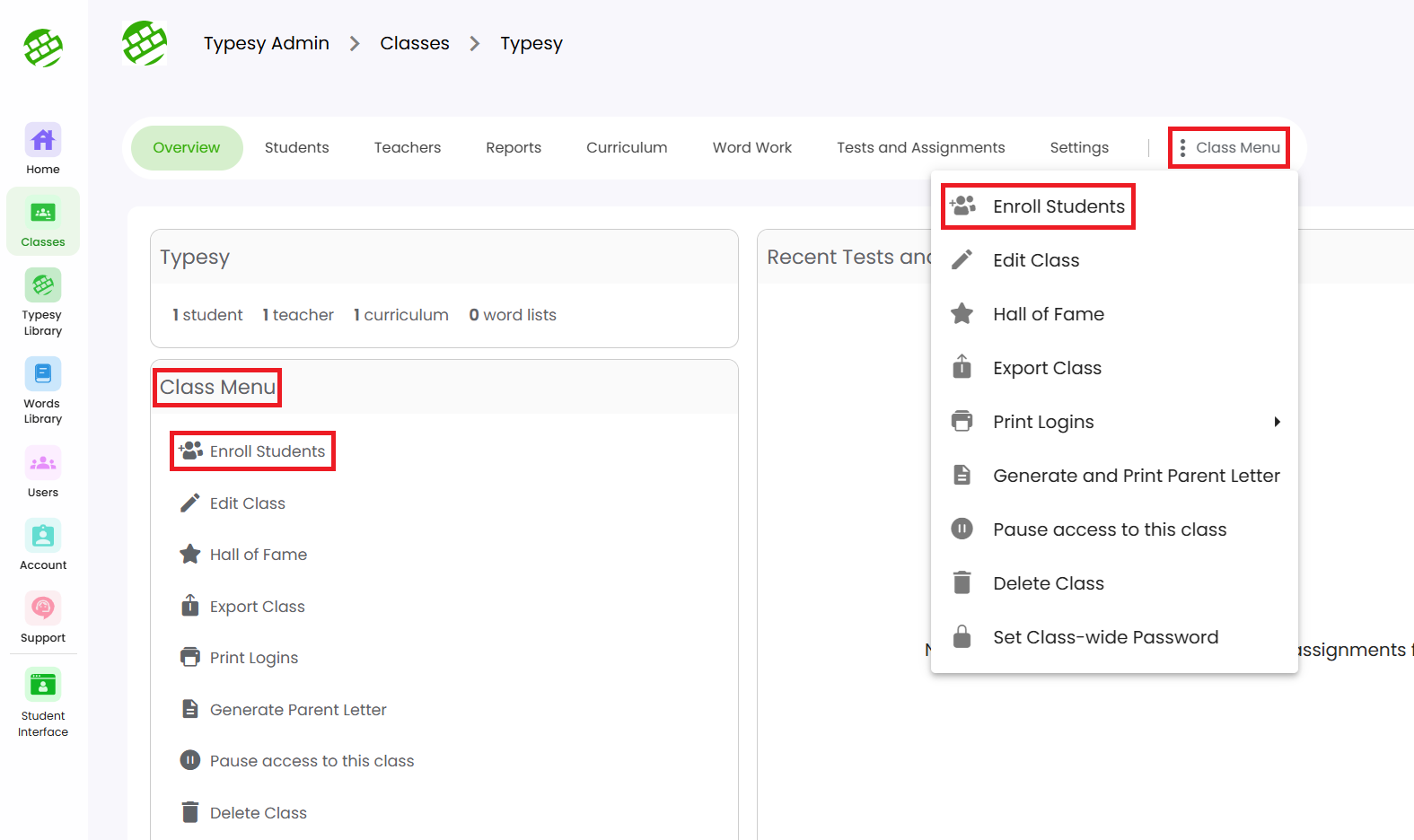Viewport: 1414px width, 840px height.
Task: Switch to the Students tab
Action: coord(296,147)
